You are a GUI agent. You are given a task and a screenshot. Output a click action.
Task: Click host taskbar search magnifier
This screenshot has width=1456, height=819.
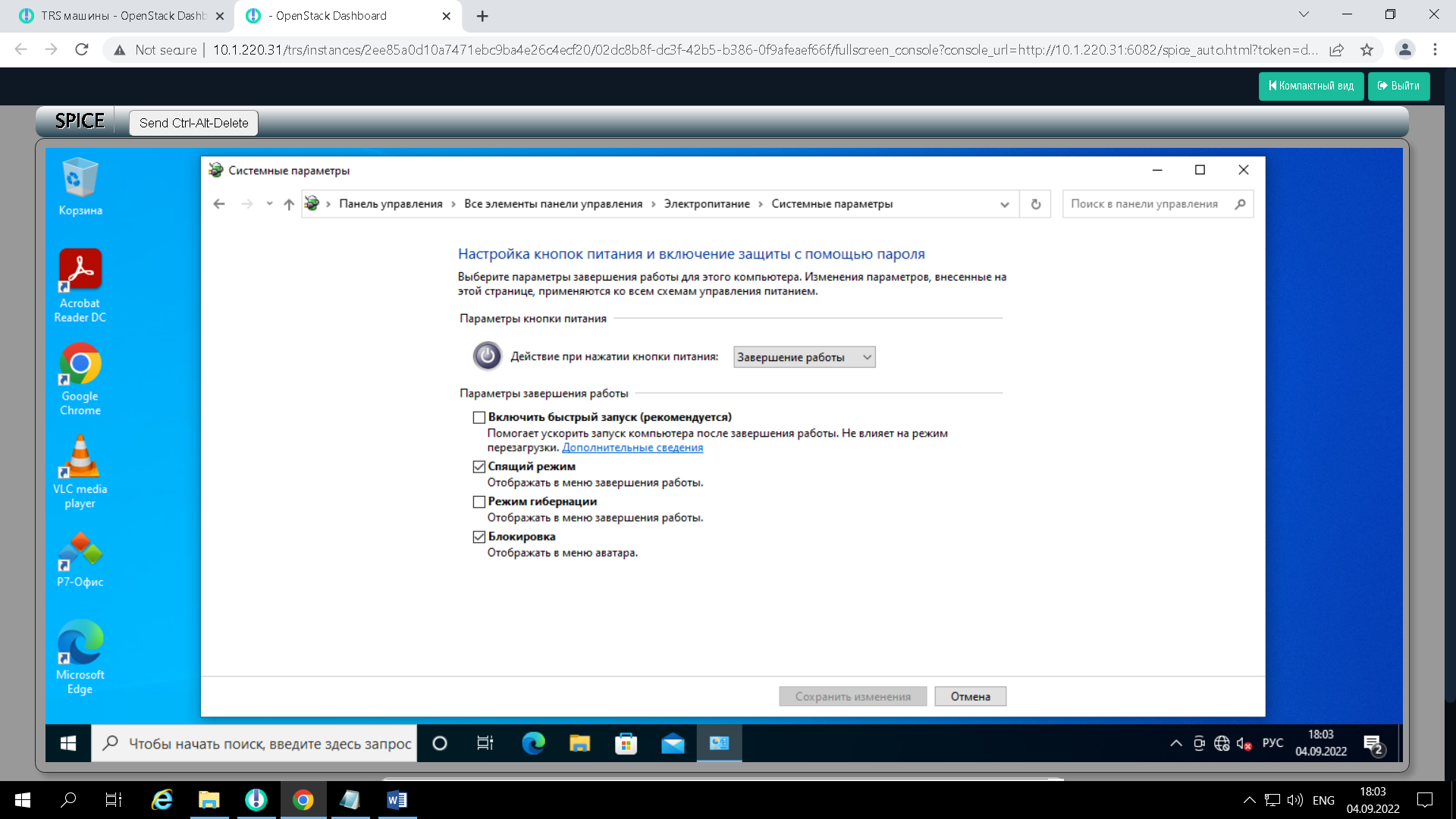pos(68,800)
